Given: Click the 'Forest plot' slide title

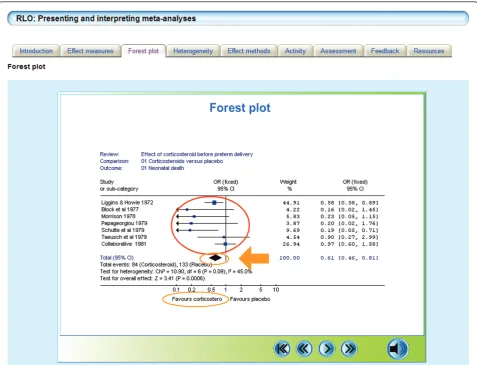Looking at the screenshot, I should coord(240,108).
